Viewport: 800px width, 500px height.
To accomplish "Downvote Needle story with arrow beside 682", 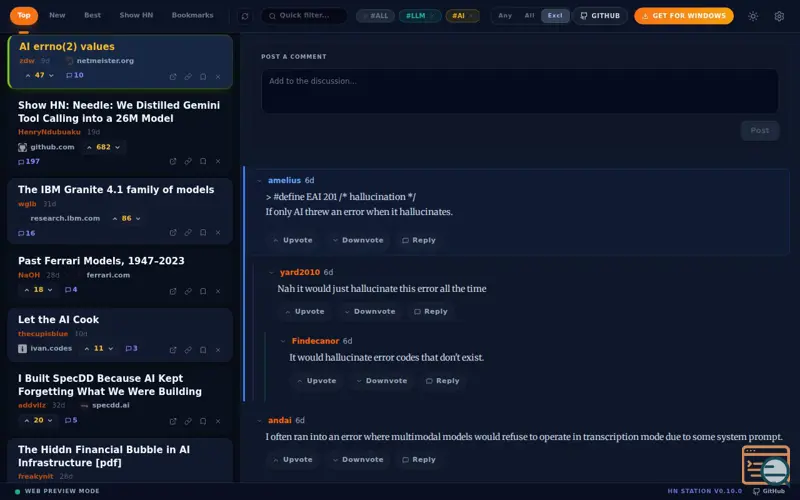I will (x=117, y=147).
